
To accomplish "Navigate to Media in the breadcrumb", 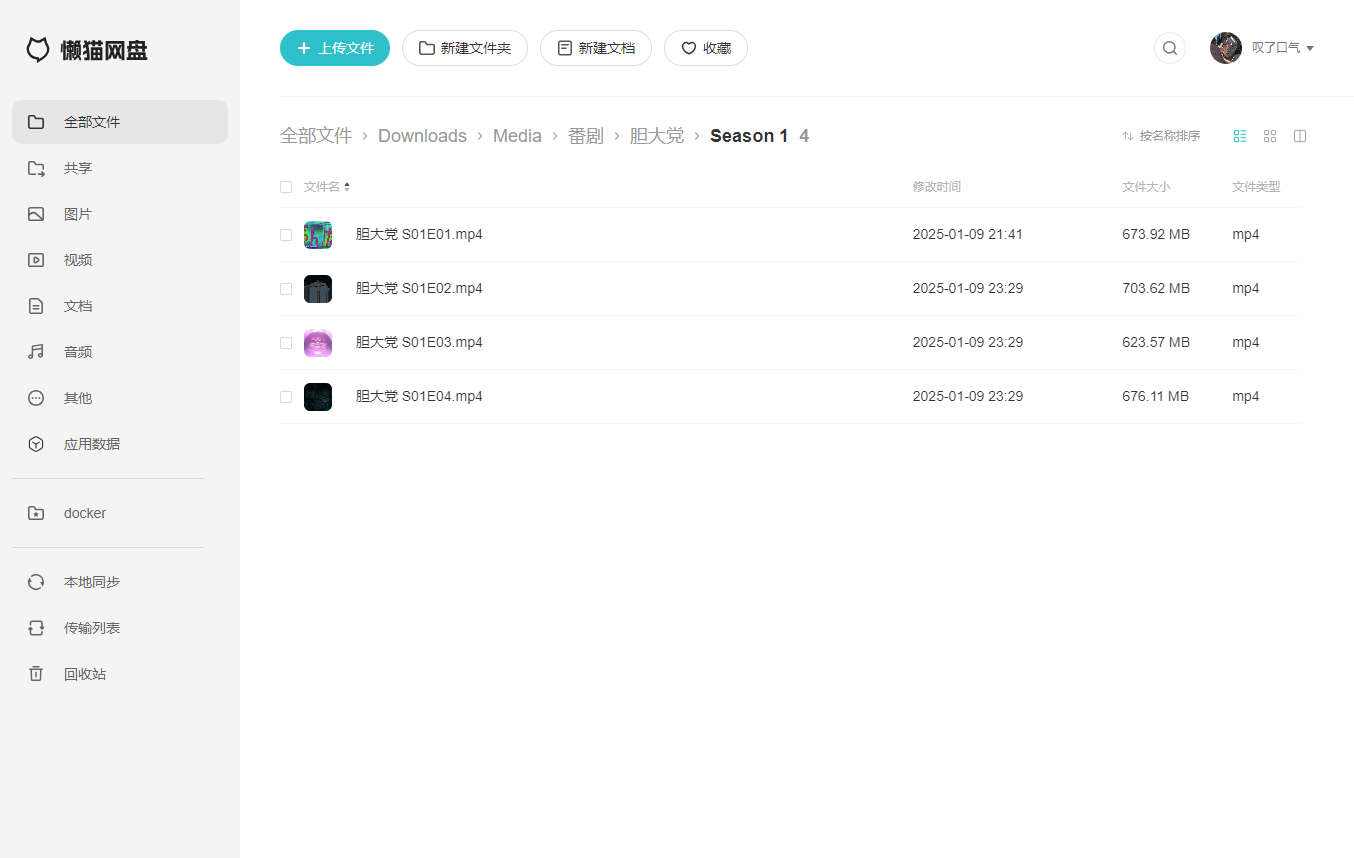I will [x=517, y=136].
